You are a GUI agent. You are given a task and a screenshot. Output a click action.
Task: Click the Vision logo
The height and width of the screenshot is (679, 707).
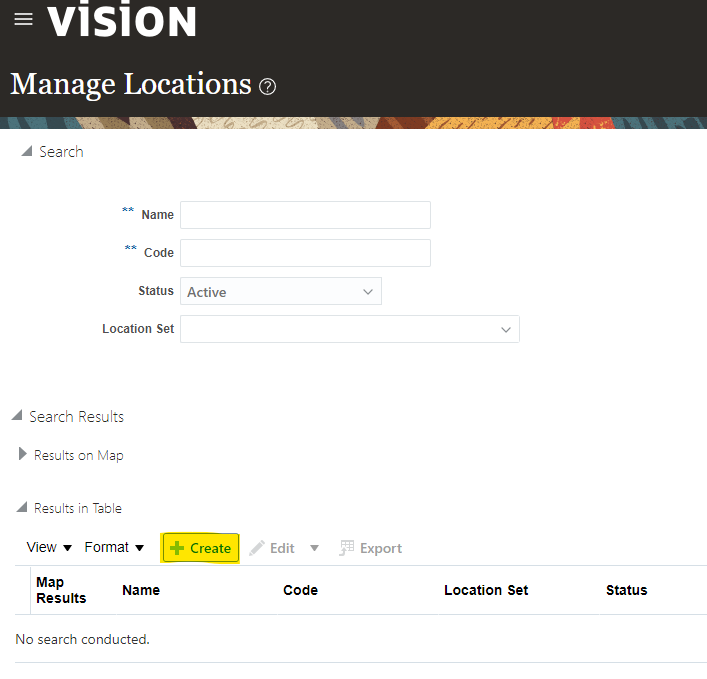(x=122, y=20)
